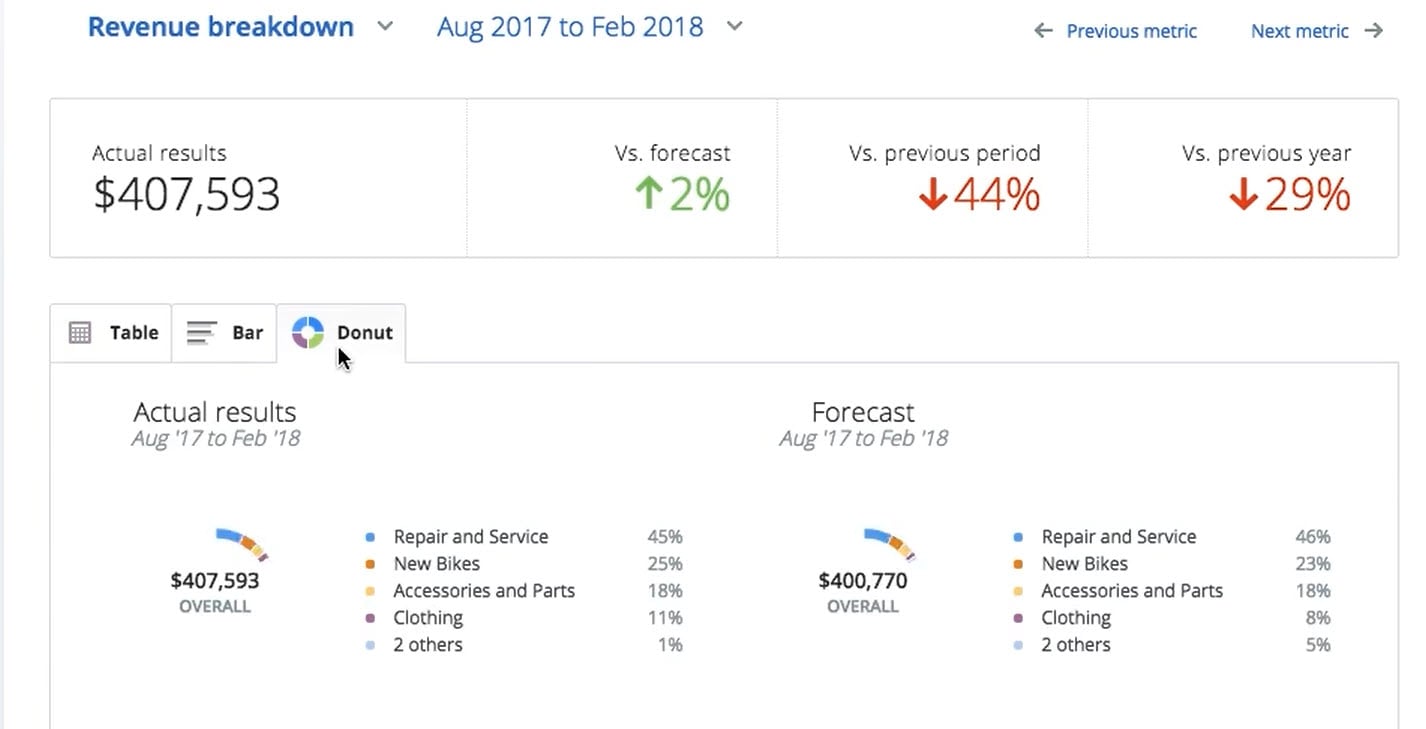Click the blue Repair and Service legend dot
Viewport: 1426px width, 729px height.
371,537
